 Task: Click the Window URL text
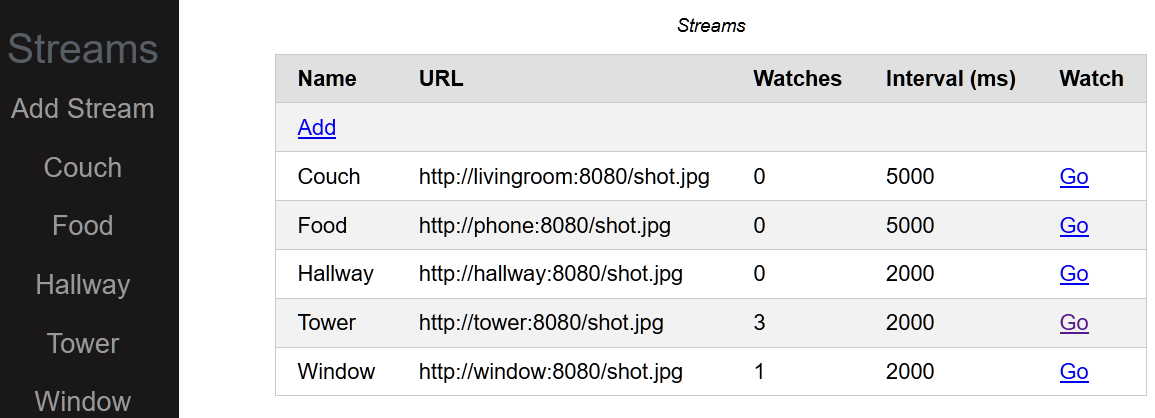pyautogui.click(x=551, y=372)
